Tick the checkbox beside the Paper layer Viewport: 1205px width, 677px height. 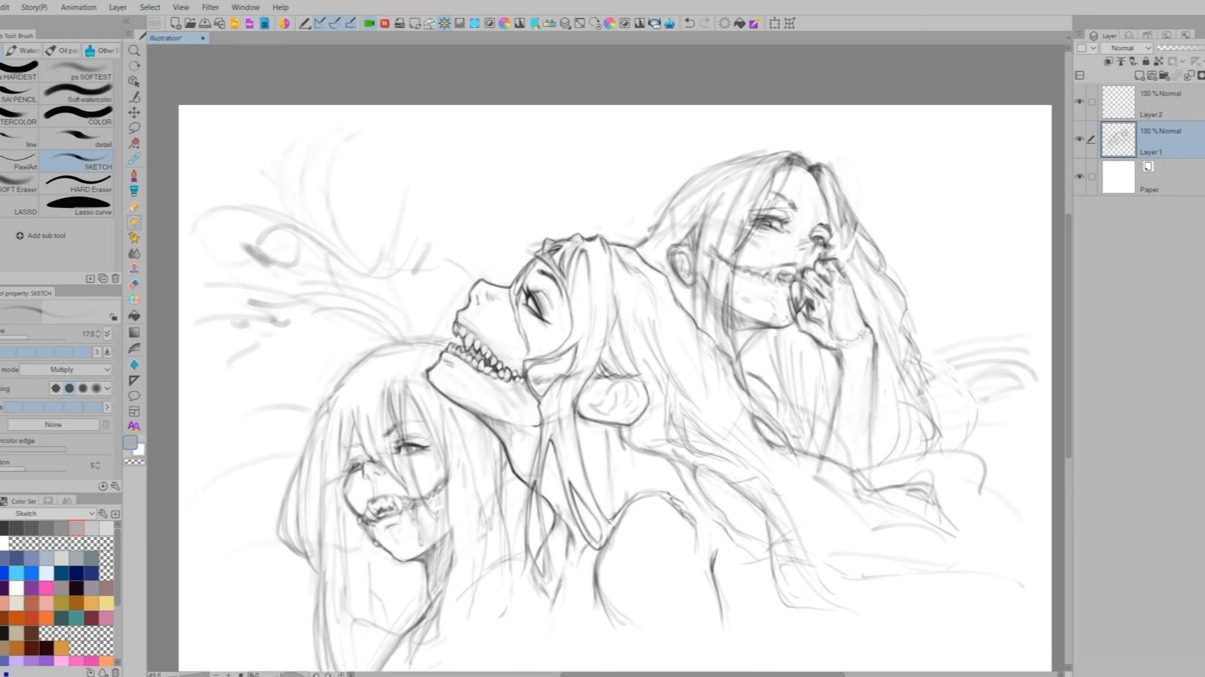[1092, 177]
